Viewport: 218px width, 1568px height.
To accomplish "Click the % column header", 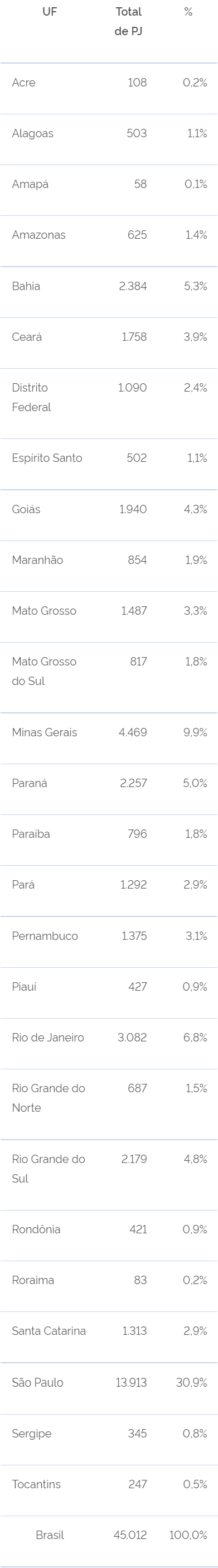I will point(188,12).
